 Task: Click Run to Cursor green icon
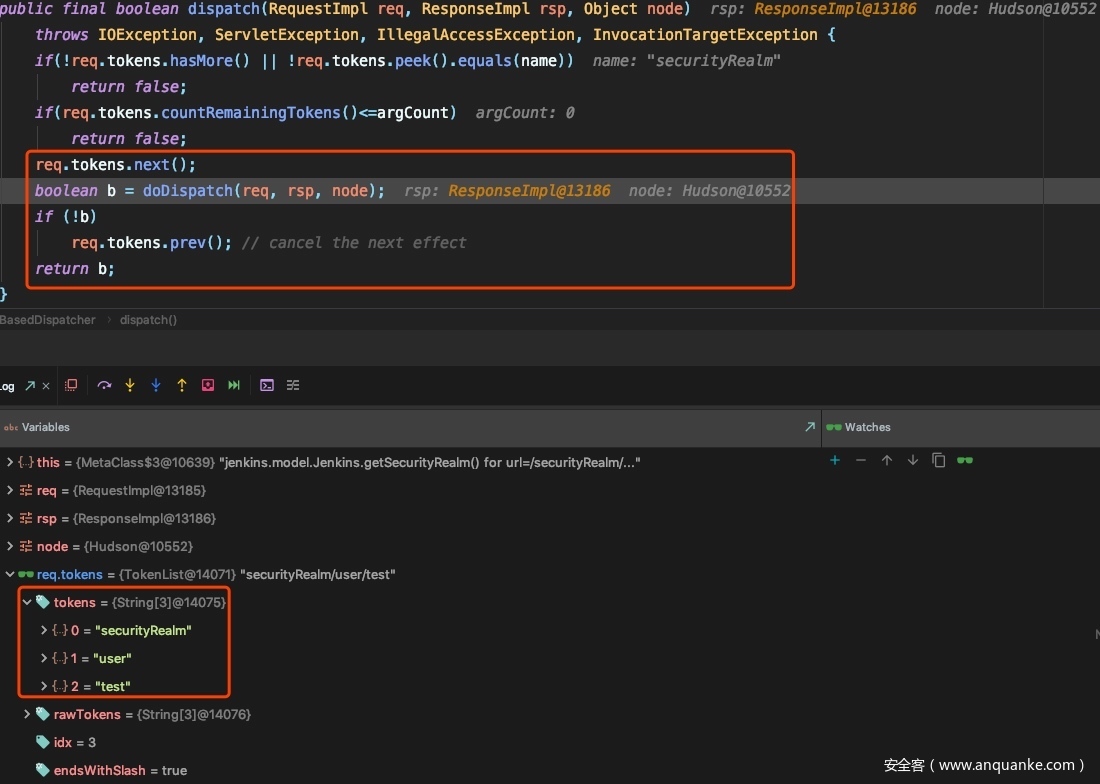point(234,385)
